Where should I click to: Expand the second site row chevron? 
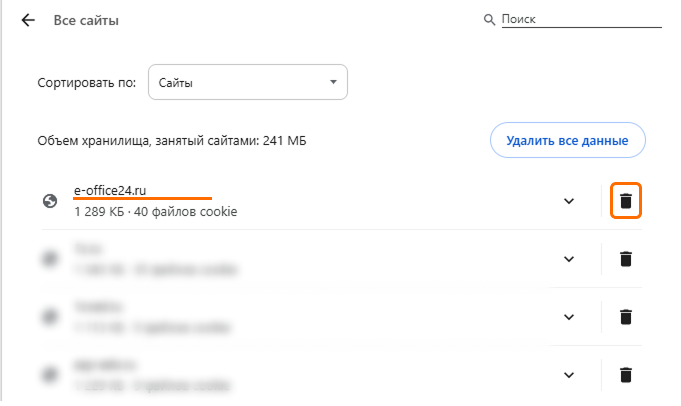[x=569, y=259]
